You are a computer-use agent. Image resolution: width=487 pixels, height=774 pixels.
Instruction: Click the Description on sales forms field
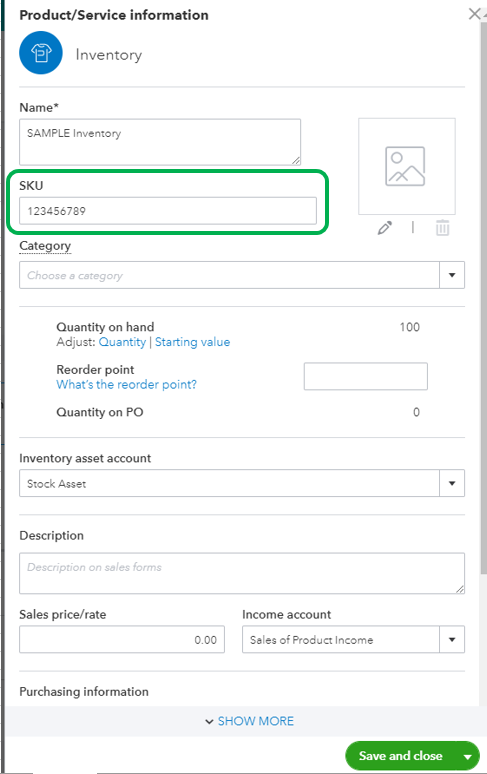coord(242,573)
